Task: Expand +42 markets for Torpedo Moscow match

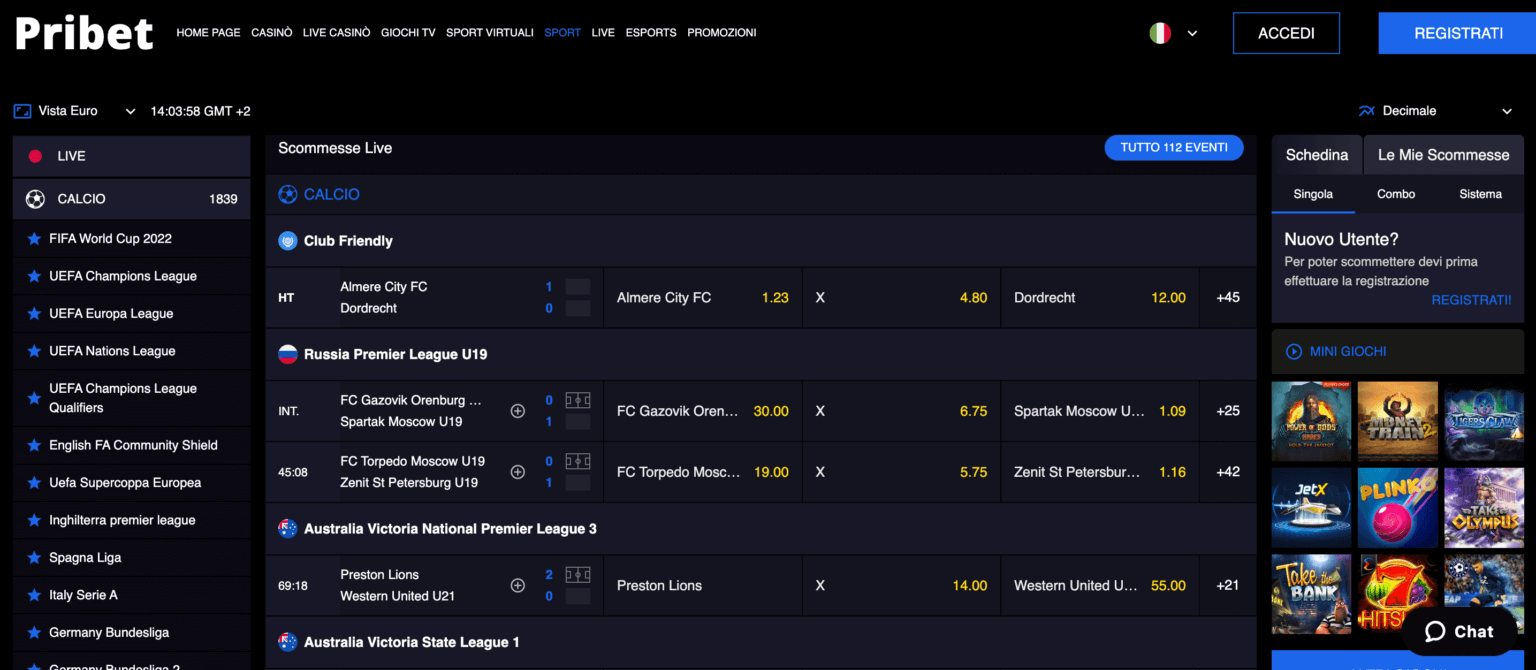Action: 1228,472
